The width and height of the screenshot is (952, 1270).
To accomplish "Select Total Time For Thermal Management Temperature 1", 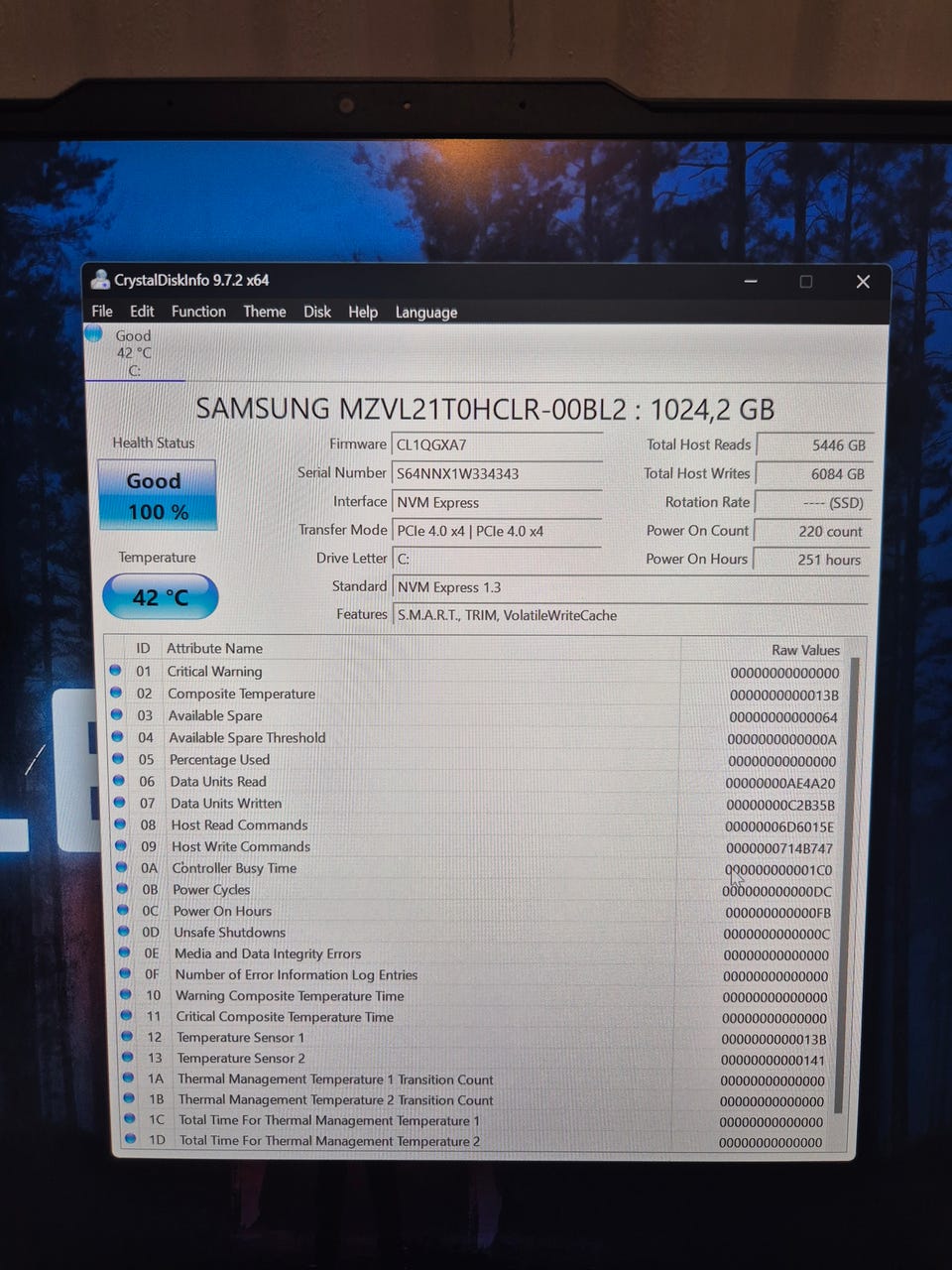I will click(x=328, y=1121).
